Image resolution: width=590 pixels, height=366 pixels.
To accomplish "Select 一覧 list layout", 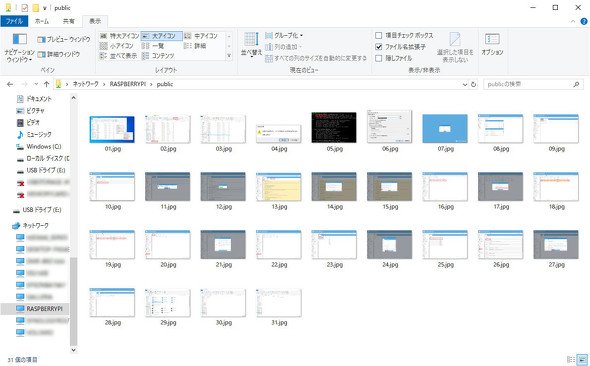I will (154, 46).
